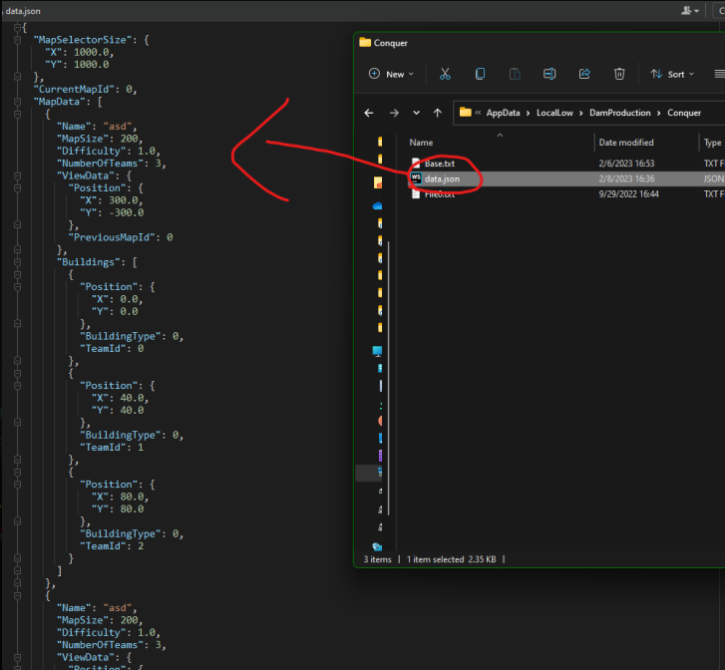Image resolution: width=725 pixels, height=670 pixels.
Task: Click the date 9/29/2022 16:44 cell
Action: (x=628, y=194)
